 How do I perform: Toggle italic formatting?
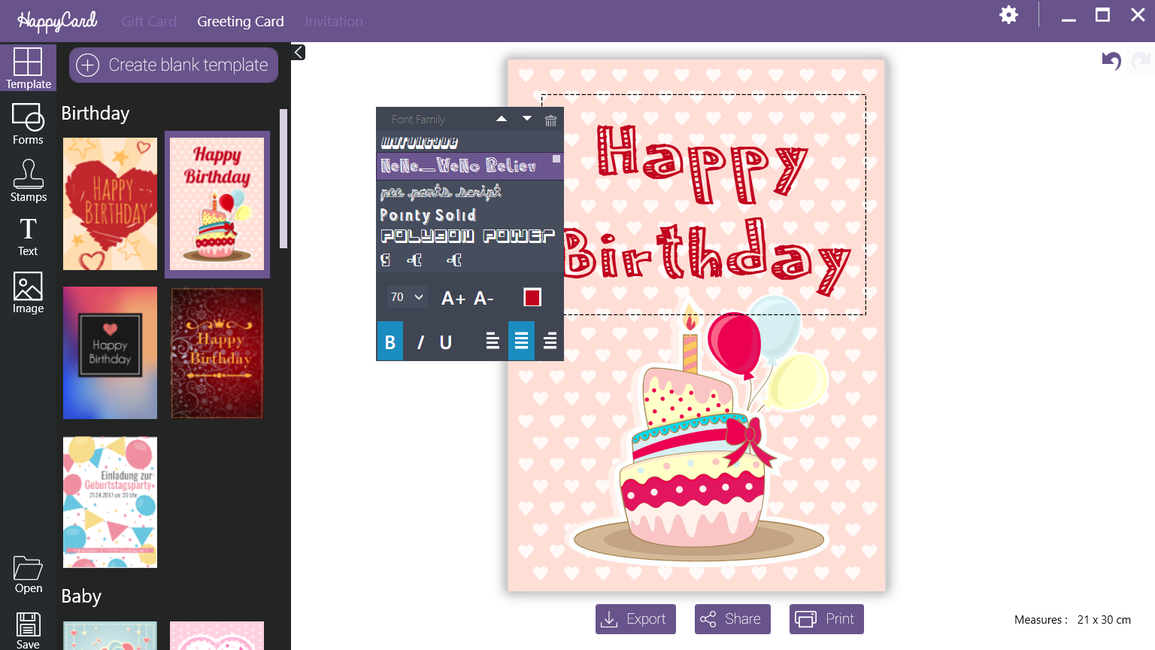(420, 342)
